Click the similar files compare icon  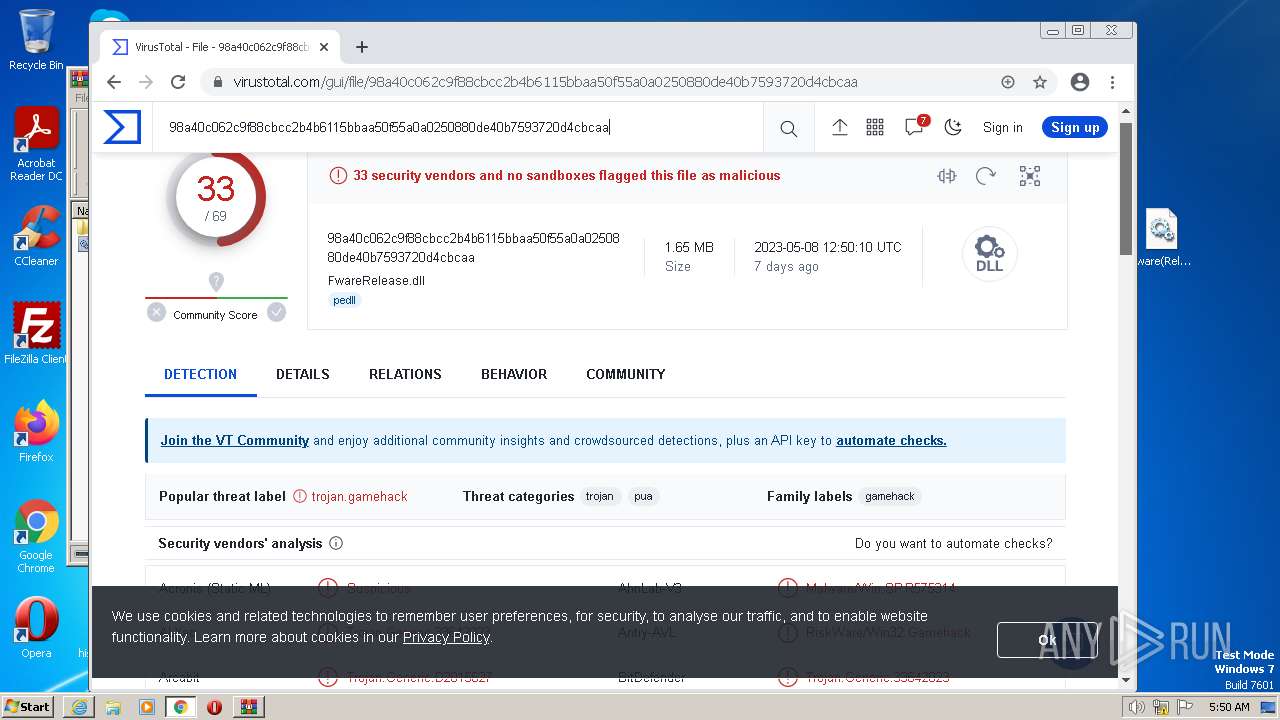947,176
